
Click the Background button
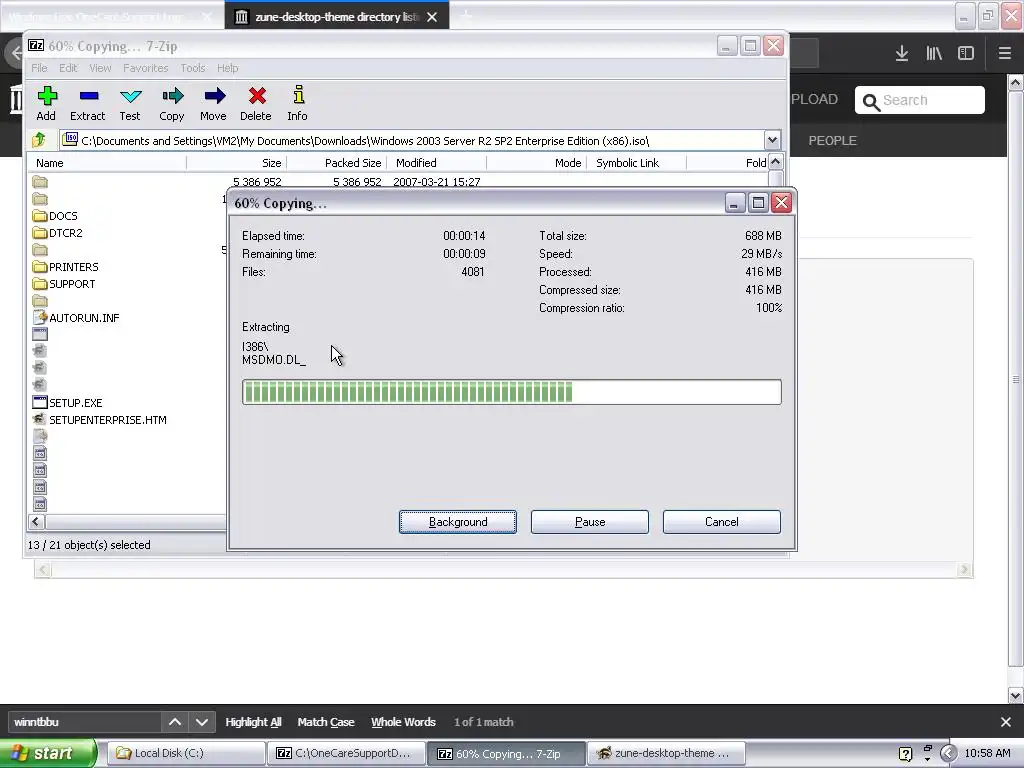click(x=458, y=522)
